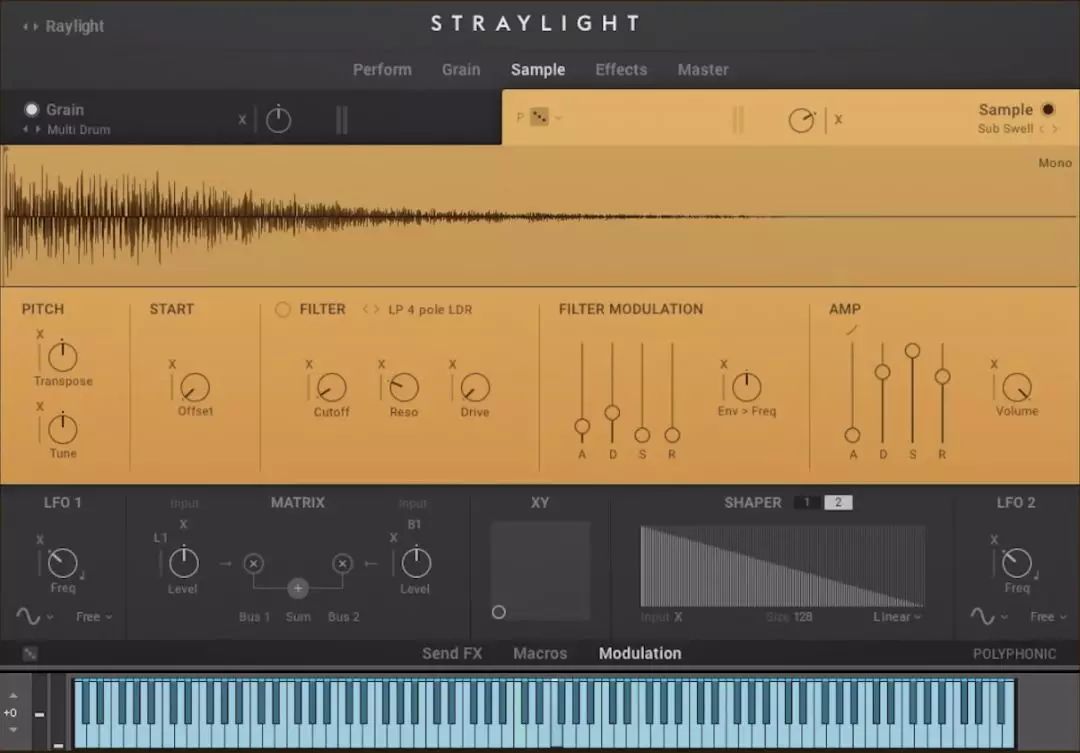Click the Raylight preset name
1080x753 pixels.
[74, 26]
